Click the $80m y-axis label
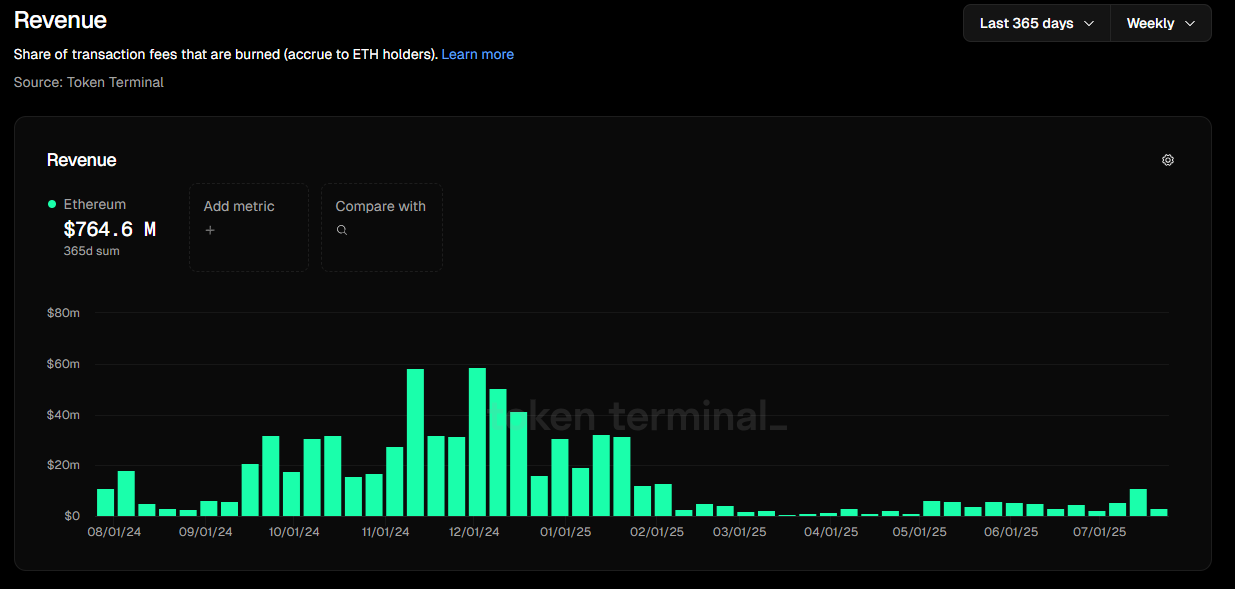1235x589 pixels. point(63,313)
